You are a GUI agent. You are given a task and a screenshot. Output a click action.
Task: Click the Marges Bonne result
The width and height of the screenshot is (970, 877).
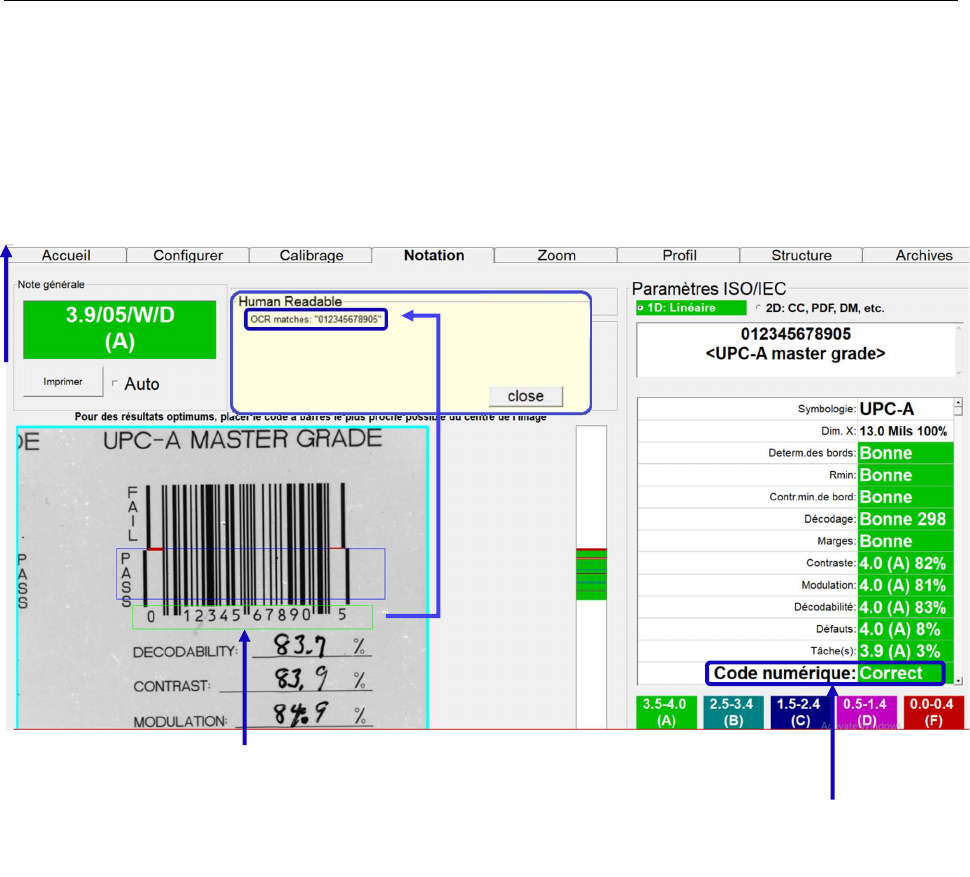906,541
